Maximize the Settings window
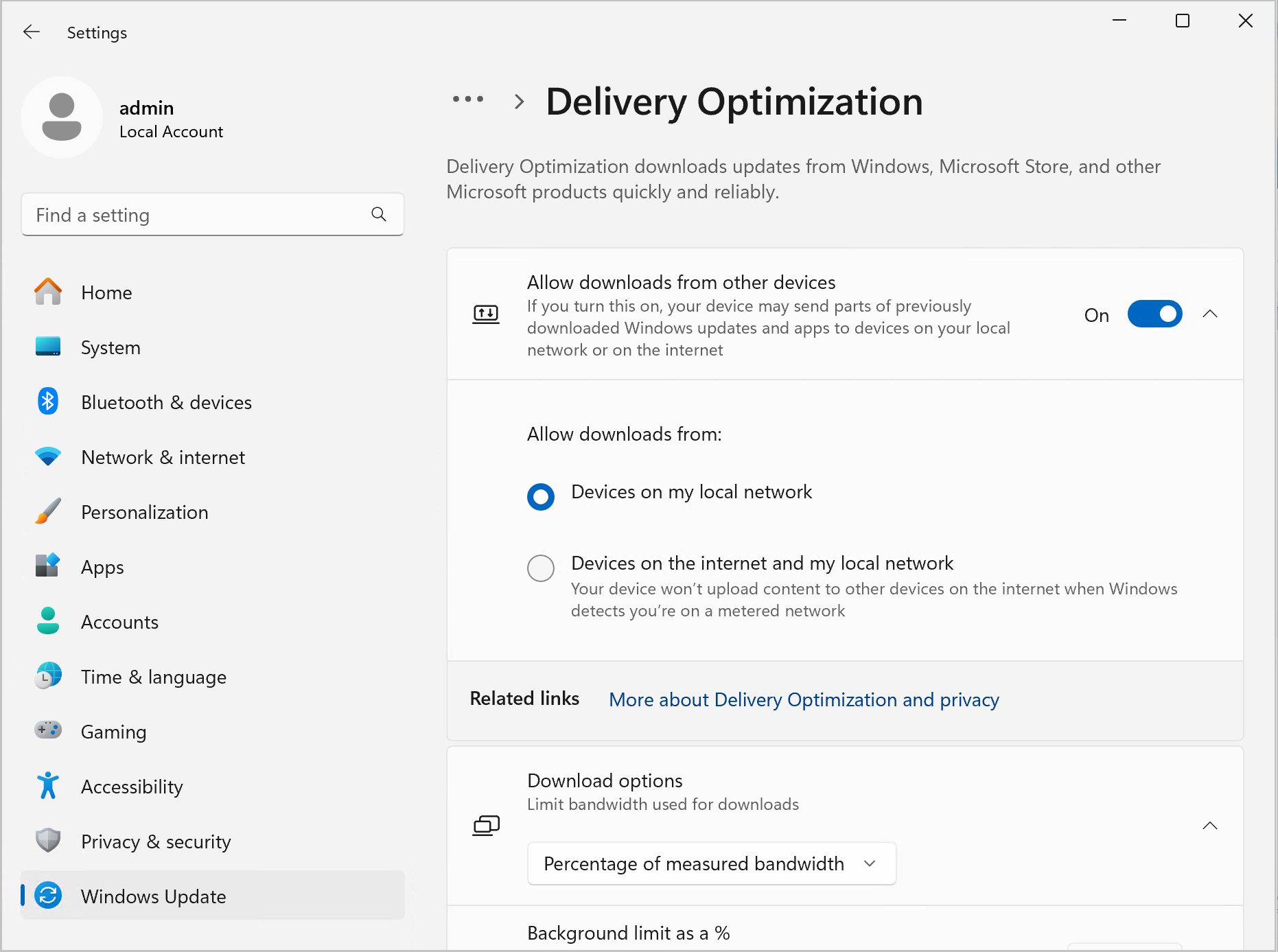 (x=1182, y=21)
